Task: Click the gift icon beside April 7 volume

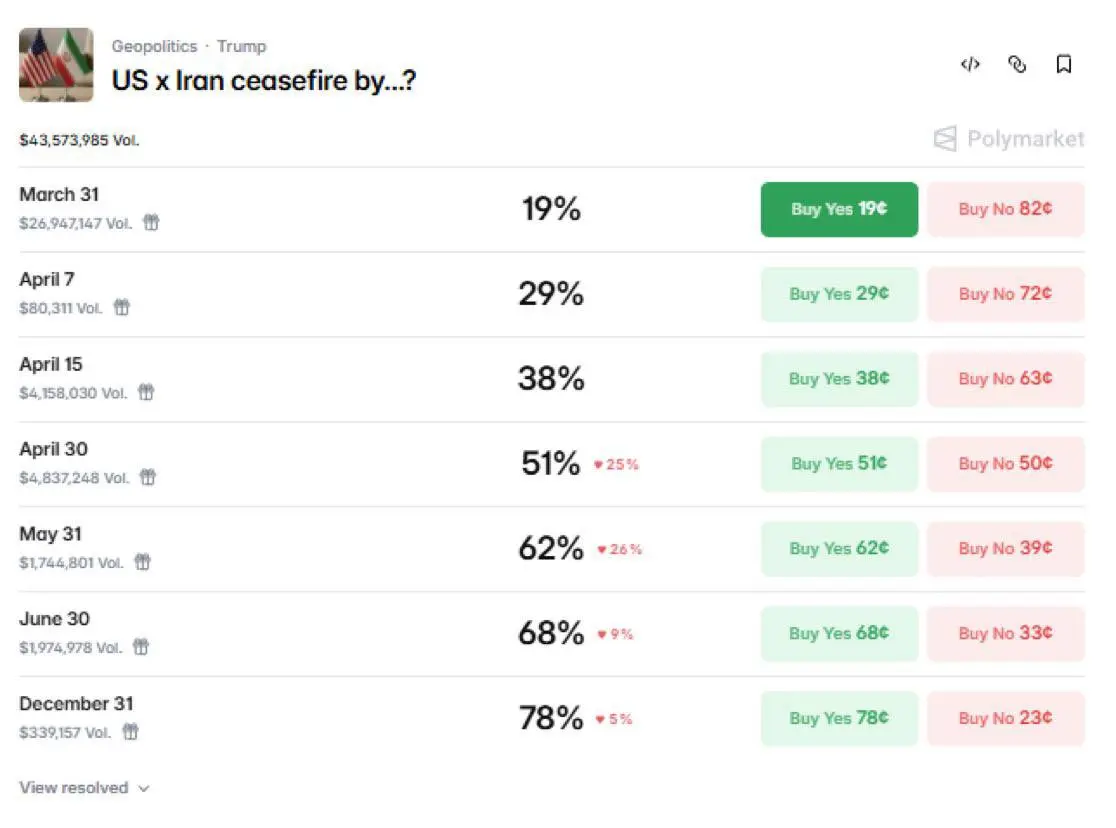Action: 122,308
